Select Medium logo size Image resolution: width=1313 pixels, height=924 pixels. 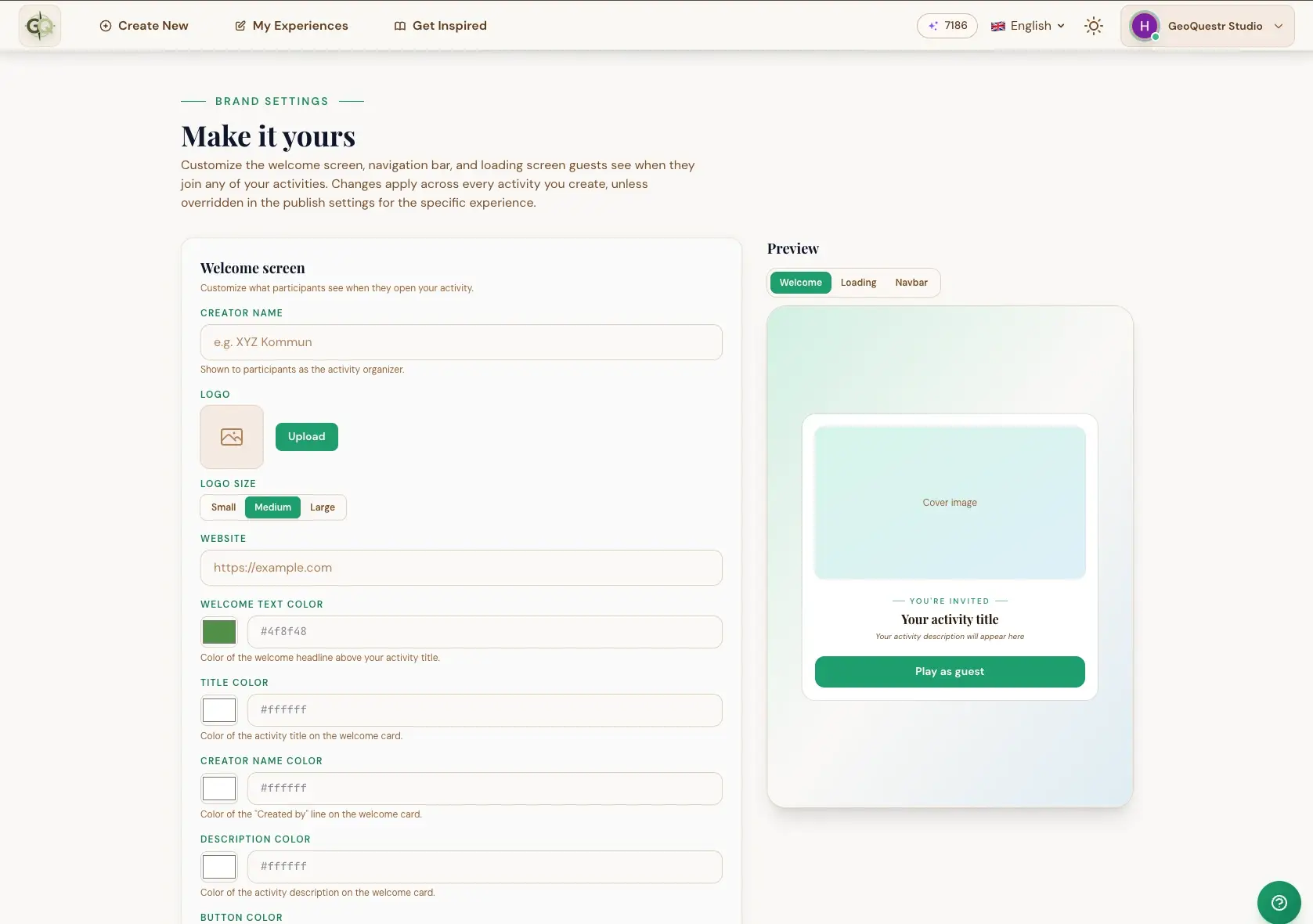272,507
